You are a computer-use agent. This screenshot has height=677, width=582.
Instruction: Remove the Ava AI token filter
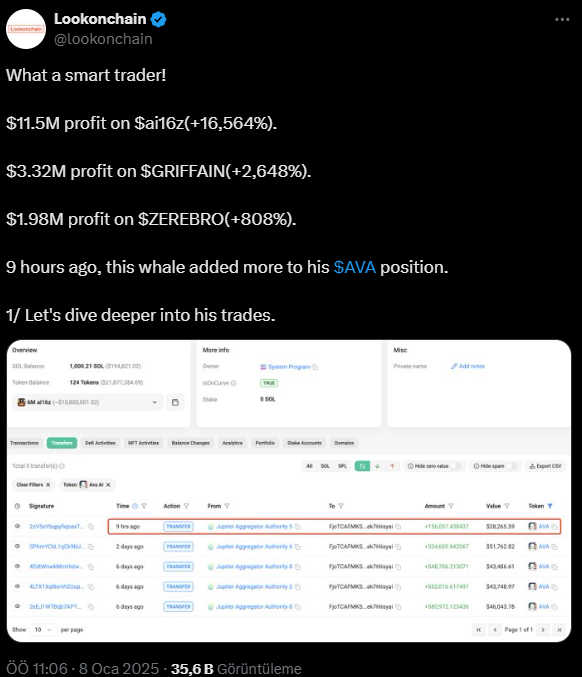pos(108,485)
